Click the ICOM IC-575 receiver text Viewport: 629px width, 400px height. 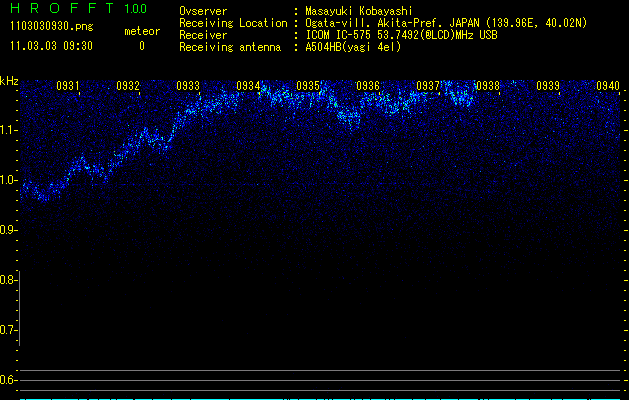401,35
